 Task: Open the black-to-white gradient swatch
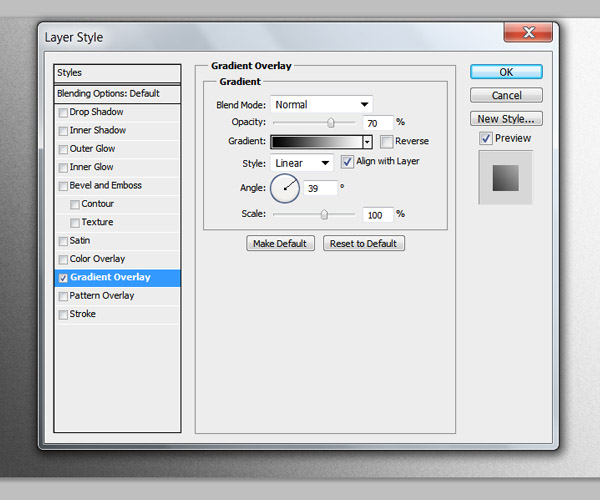tap(317, 142)
